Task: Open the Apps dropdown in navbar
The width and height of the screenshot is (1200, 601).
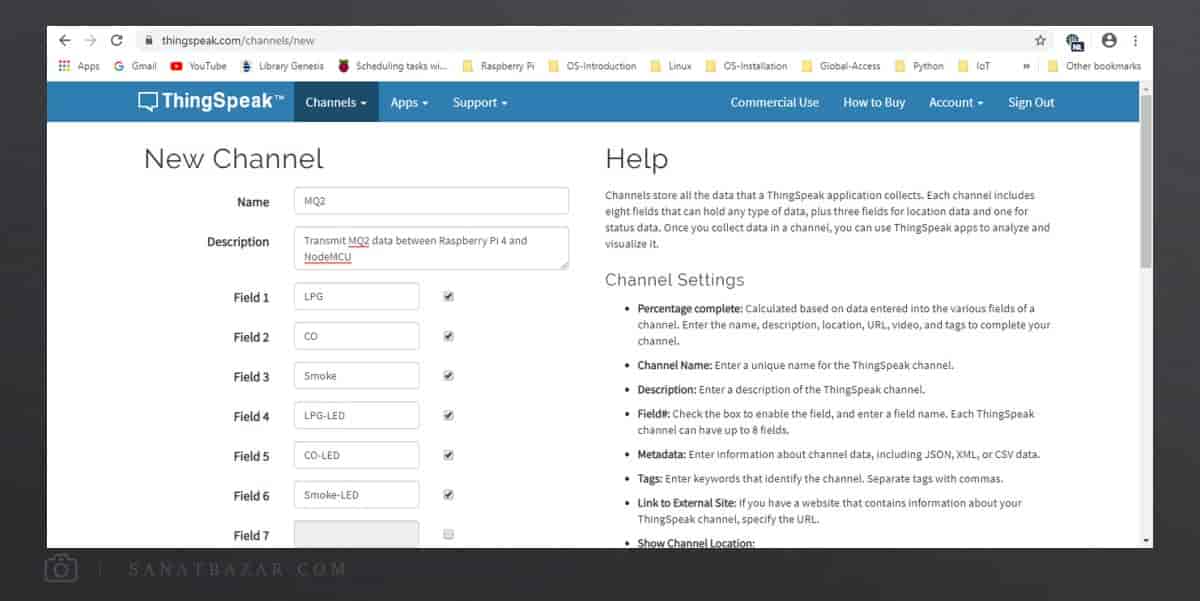Action: (409, 102)
